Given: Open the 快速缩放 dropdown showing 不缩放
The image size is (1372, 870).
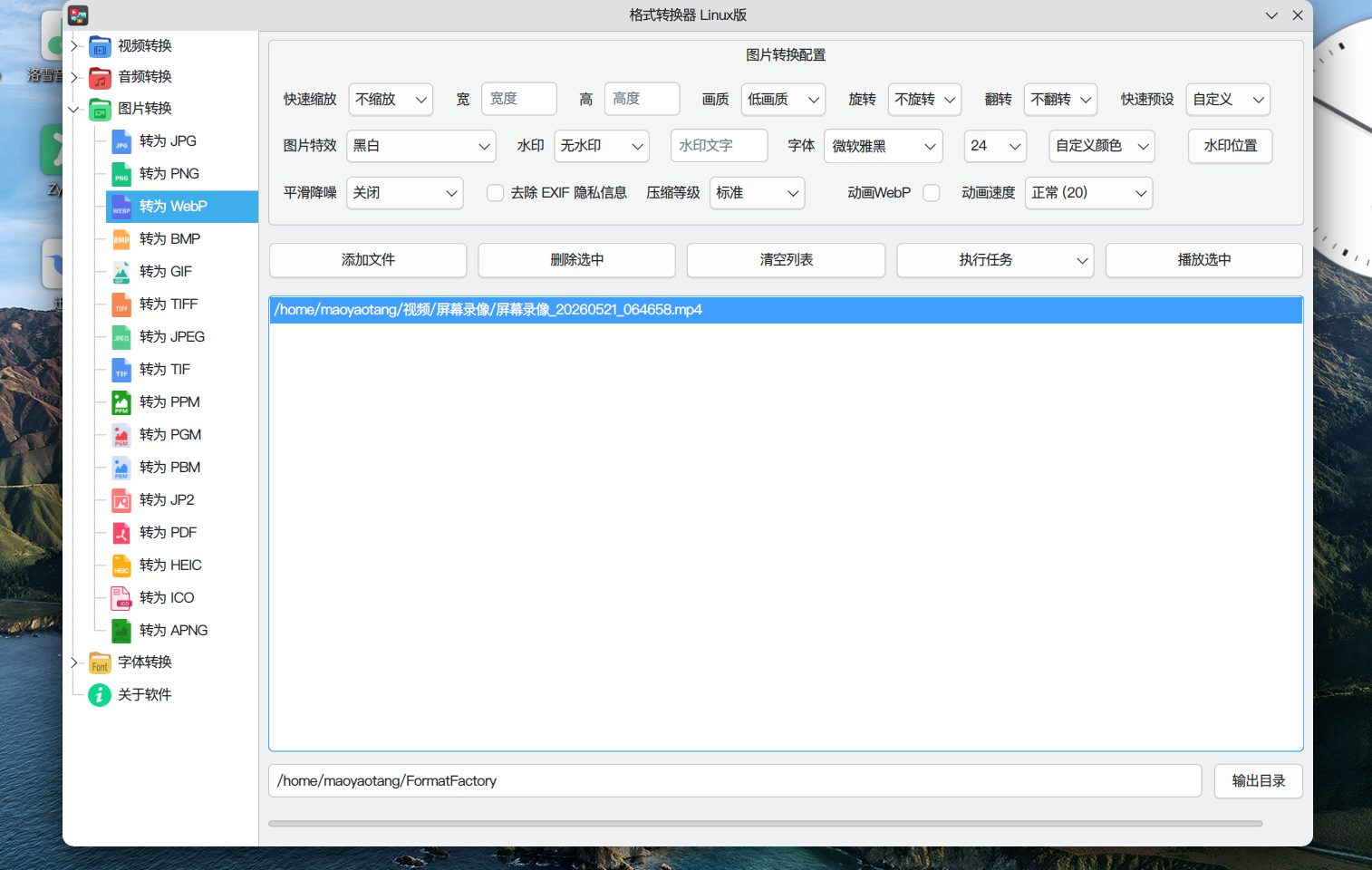Looking at the screenshot, I should coord(391,100).
